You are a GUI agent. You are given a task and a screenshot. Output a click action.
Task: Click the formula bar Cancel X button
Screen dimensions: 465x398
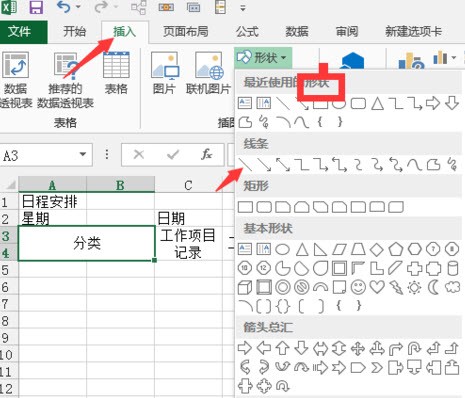pos(139,155)
